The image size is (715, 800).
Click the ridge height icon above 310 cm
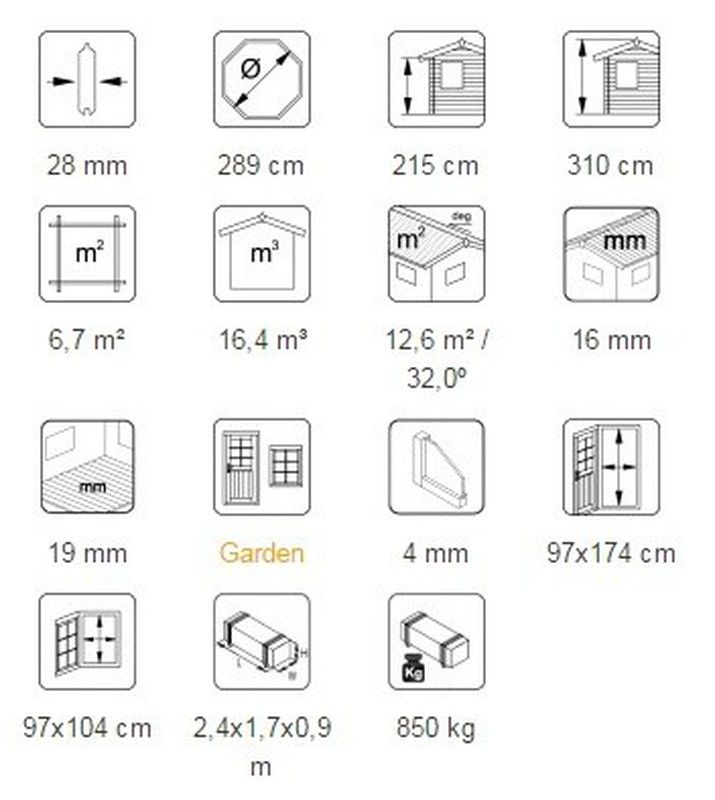point(611,79)
